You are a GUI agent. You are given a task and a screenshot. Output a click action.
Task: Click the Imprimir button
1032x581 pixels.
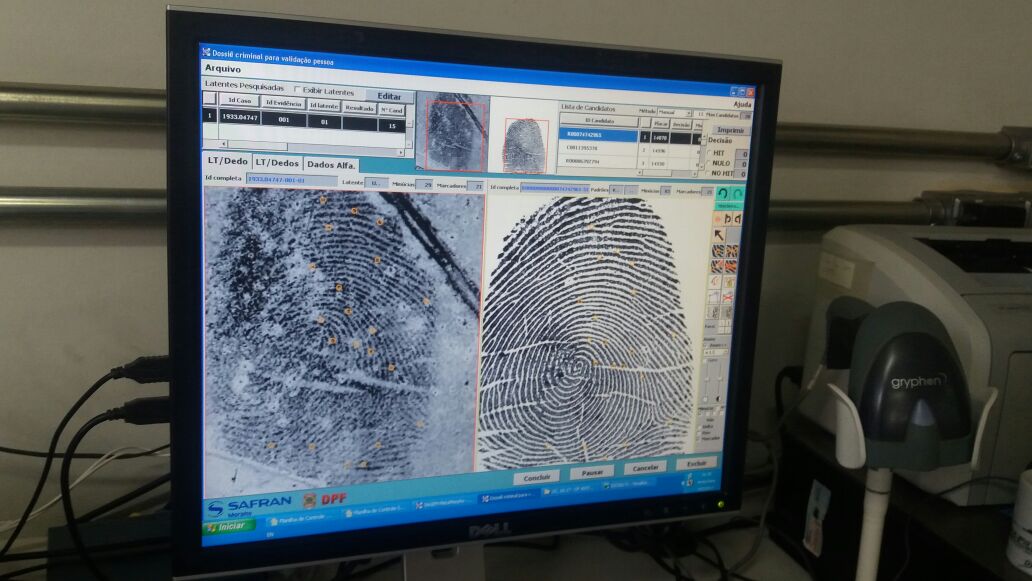click(730, 130)
